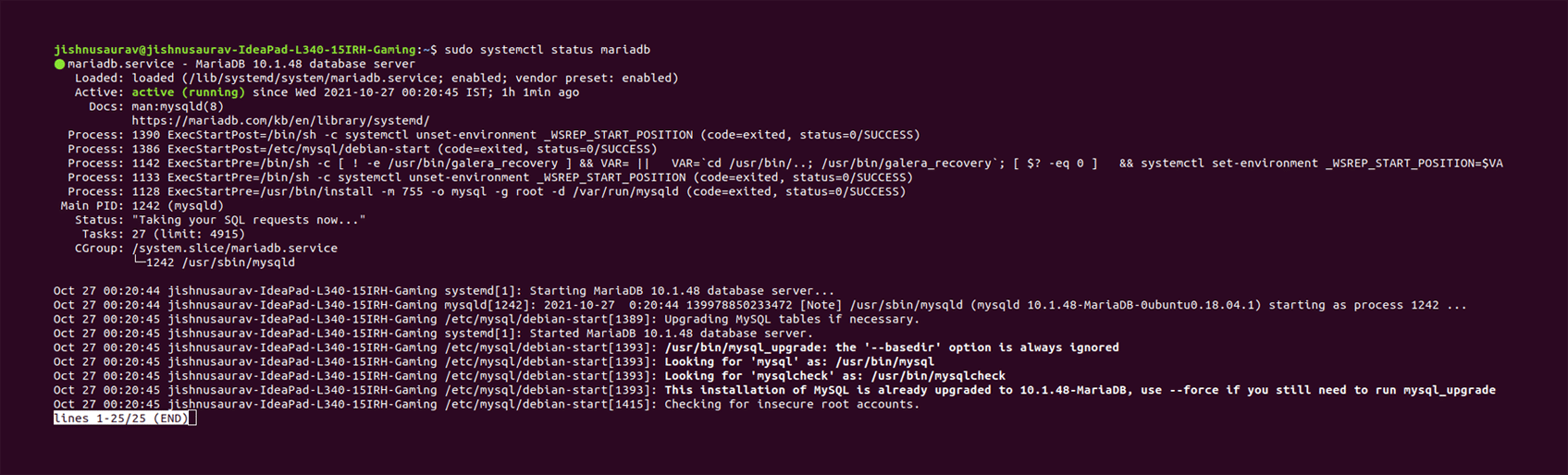This screenshot has height=475, width=1568.
Task: Click the green "active (running)" status text
Action: click(x=188, y=92)
